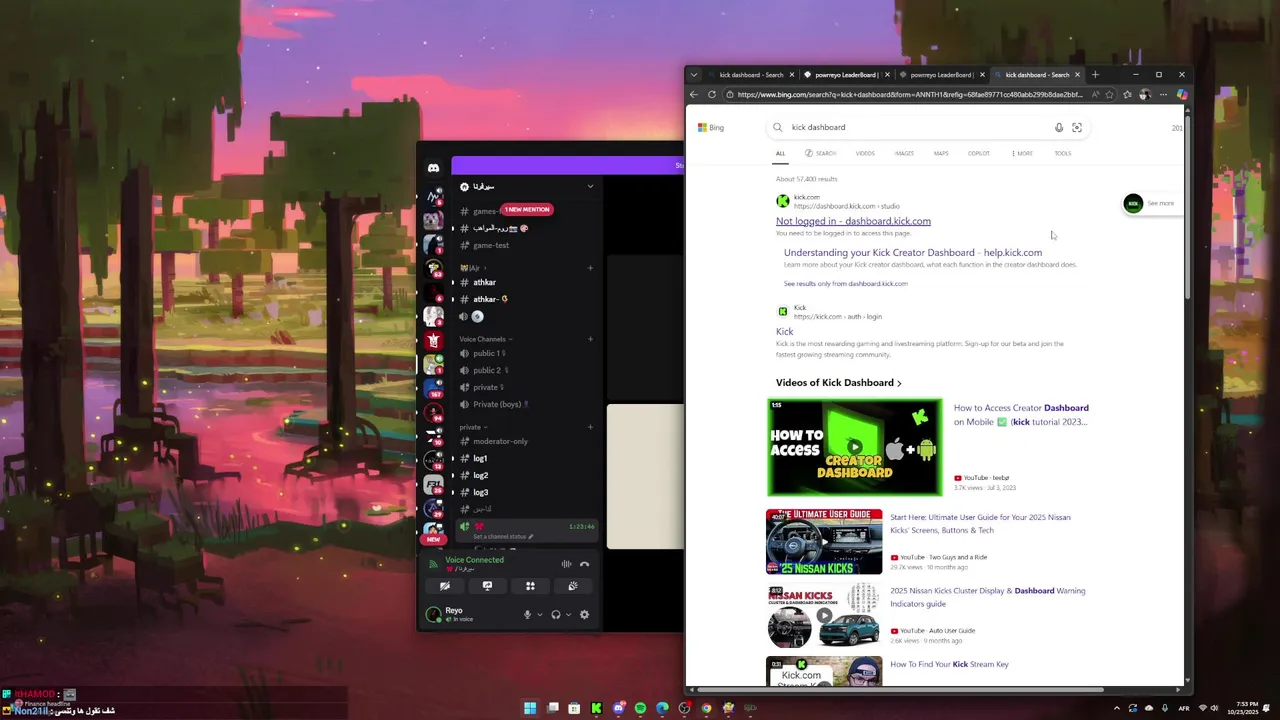The image size is (1280, 720).
Task: Open the Windows Start menu
Action: click(530, 708)
